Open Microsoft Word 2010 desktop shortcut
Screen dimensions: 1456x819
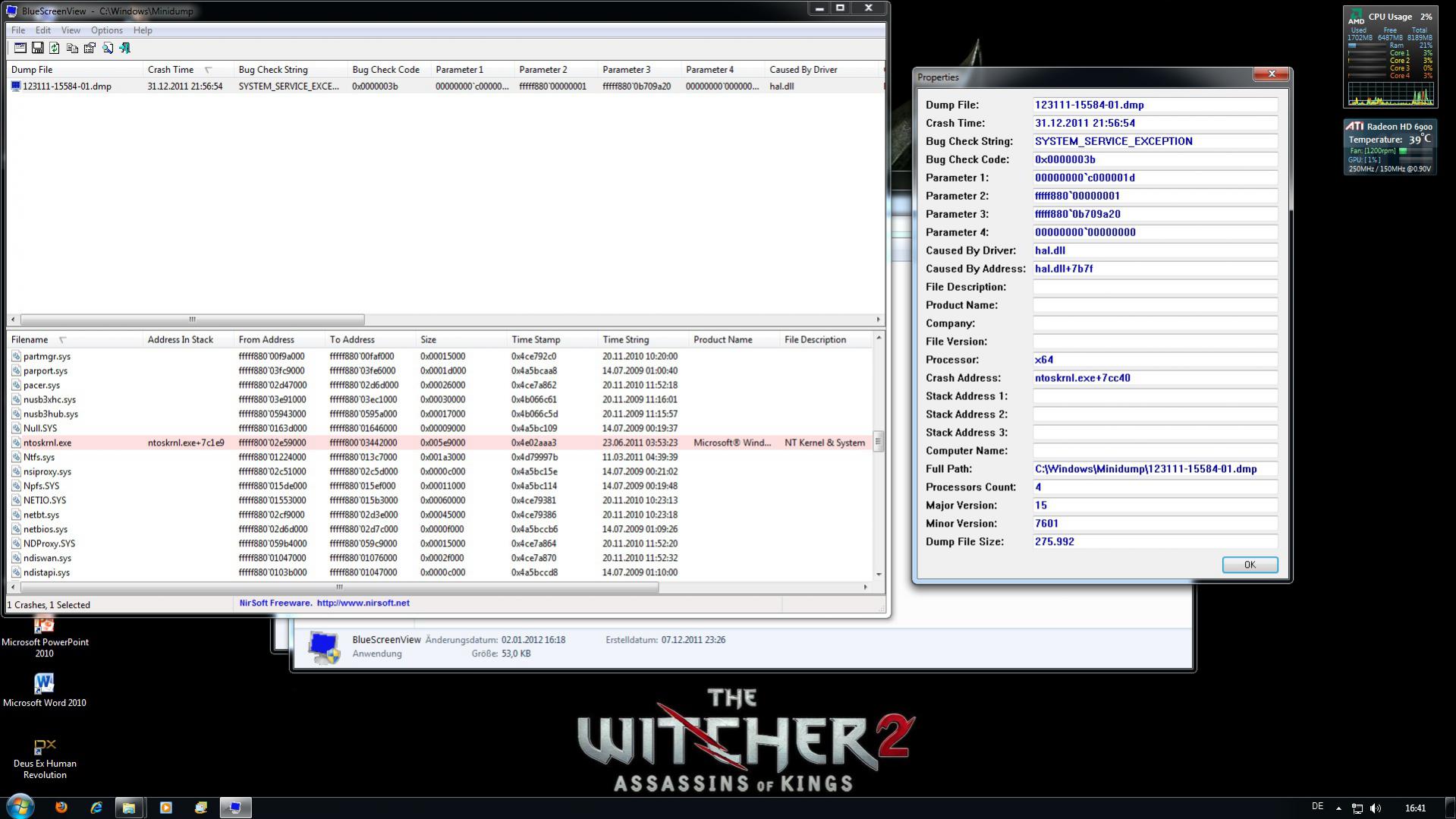click(45, 691)
